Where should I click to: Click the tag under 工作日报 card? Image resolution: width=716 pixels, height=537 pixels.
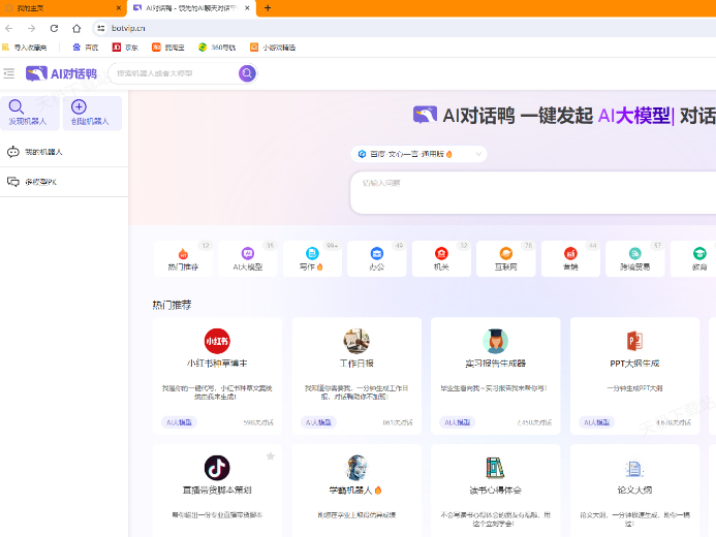coord(318,422)
